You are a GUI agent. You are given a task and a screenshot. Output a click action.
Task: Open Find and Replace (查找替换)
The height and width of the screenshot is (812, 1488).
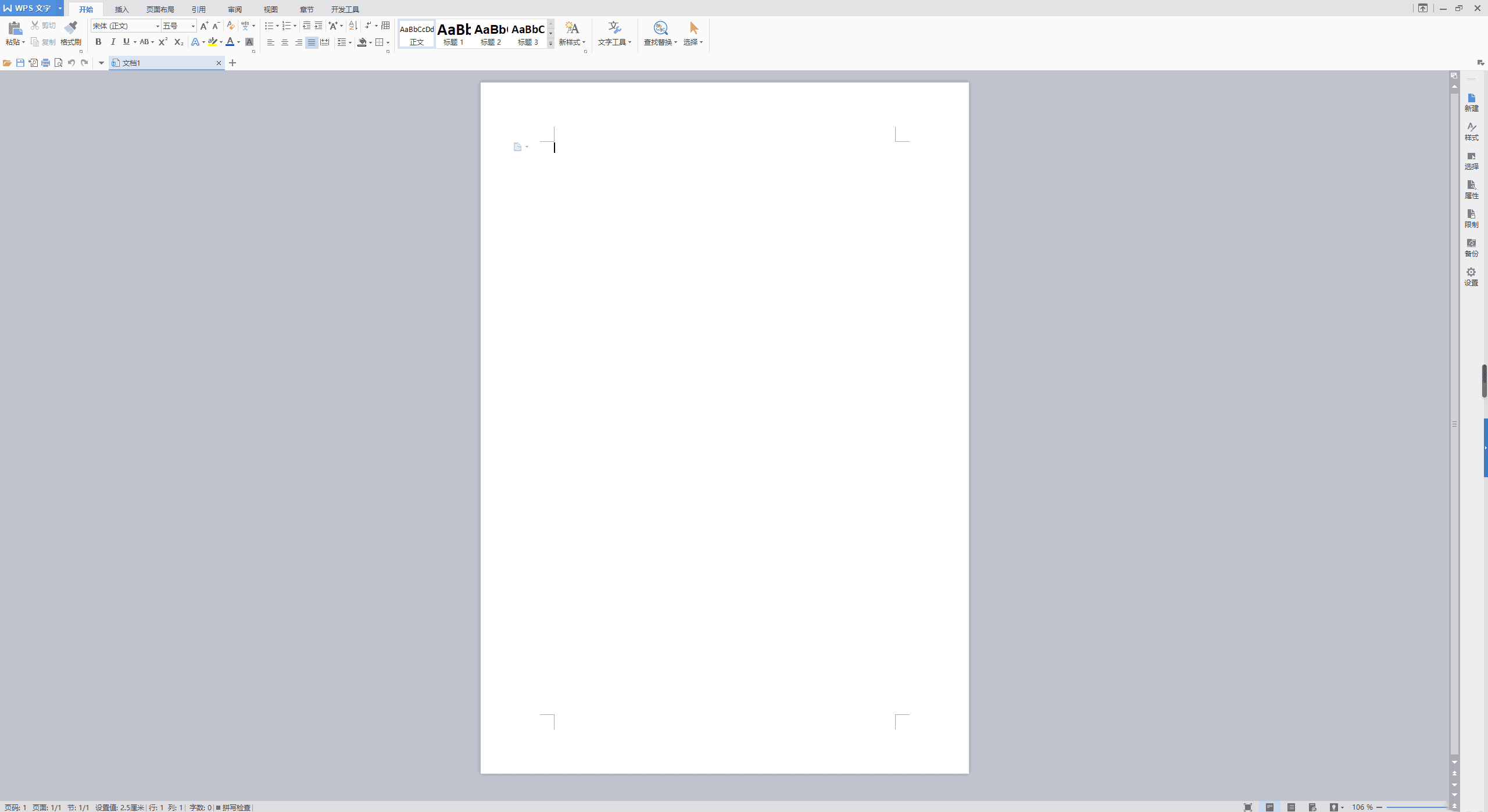660,34
